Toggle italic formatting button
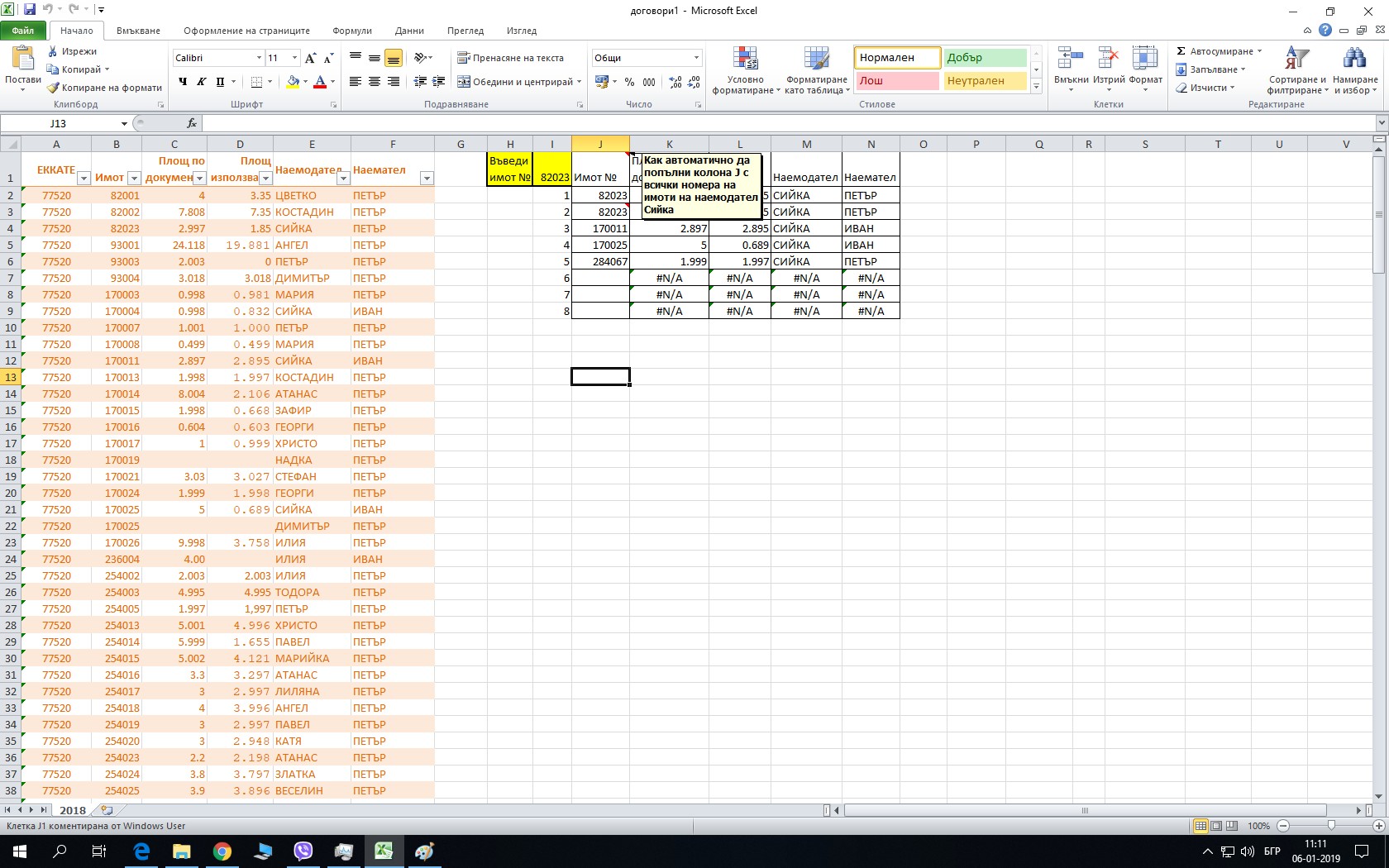The height and width of the screenshot is (868, 1389). click(x=201, y=82)
